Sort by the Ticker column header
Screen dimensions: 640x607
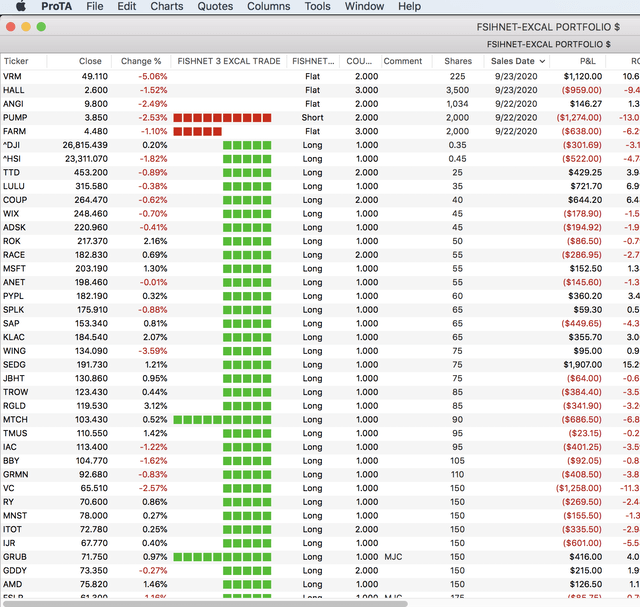(x=24, y=61)
